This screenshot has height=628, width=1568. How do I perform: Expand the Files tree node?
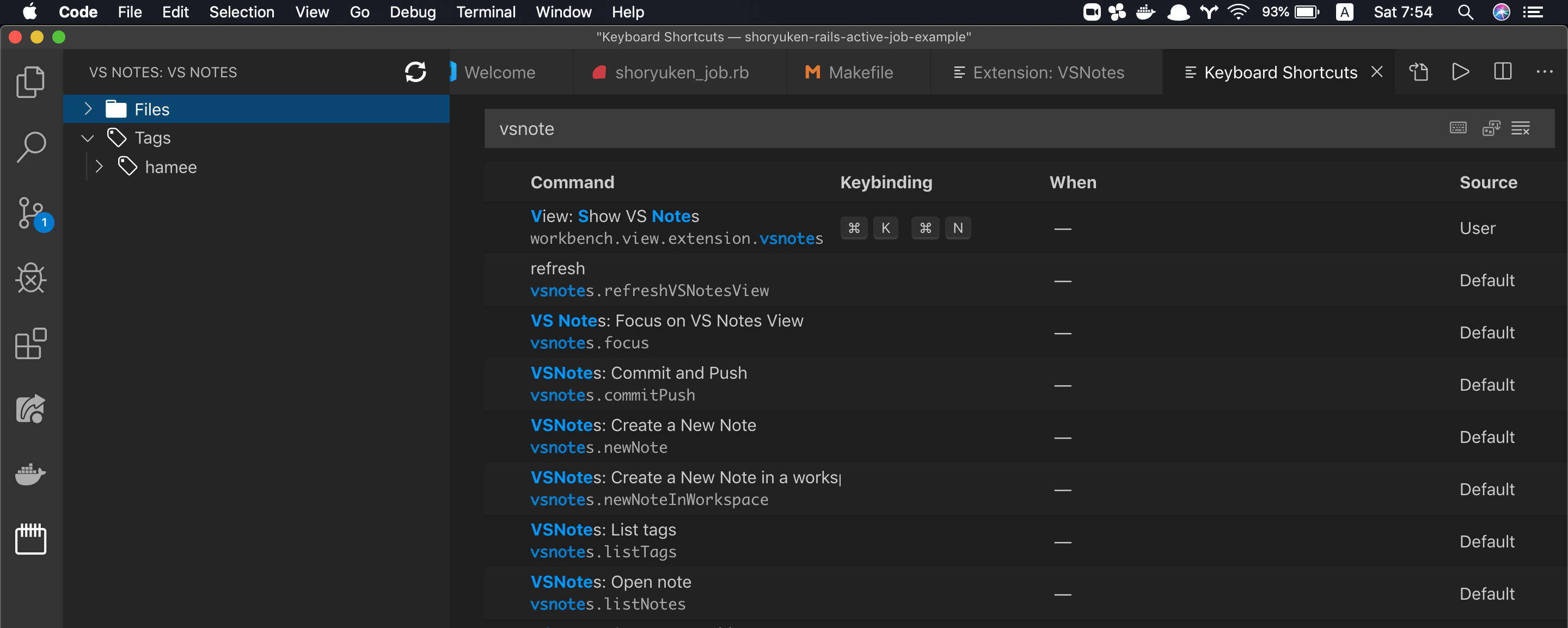click(88, 109)
